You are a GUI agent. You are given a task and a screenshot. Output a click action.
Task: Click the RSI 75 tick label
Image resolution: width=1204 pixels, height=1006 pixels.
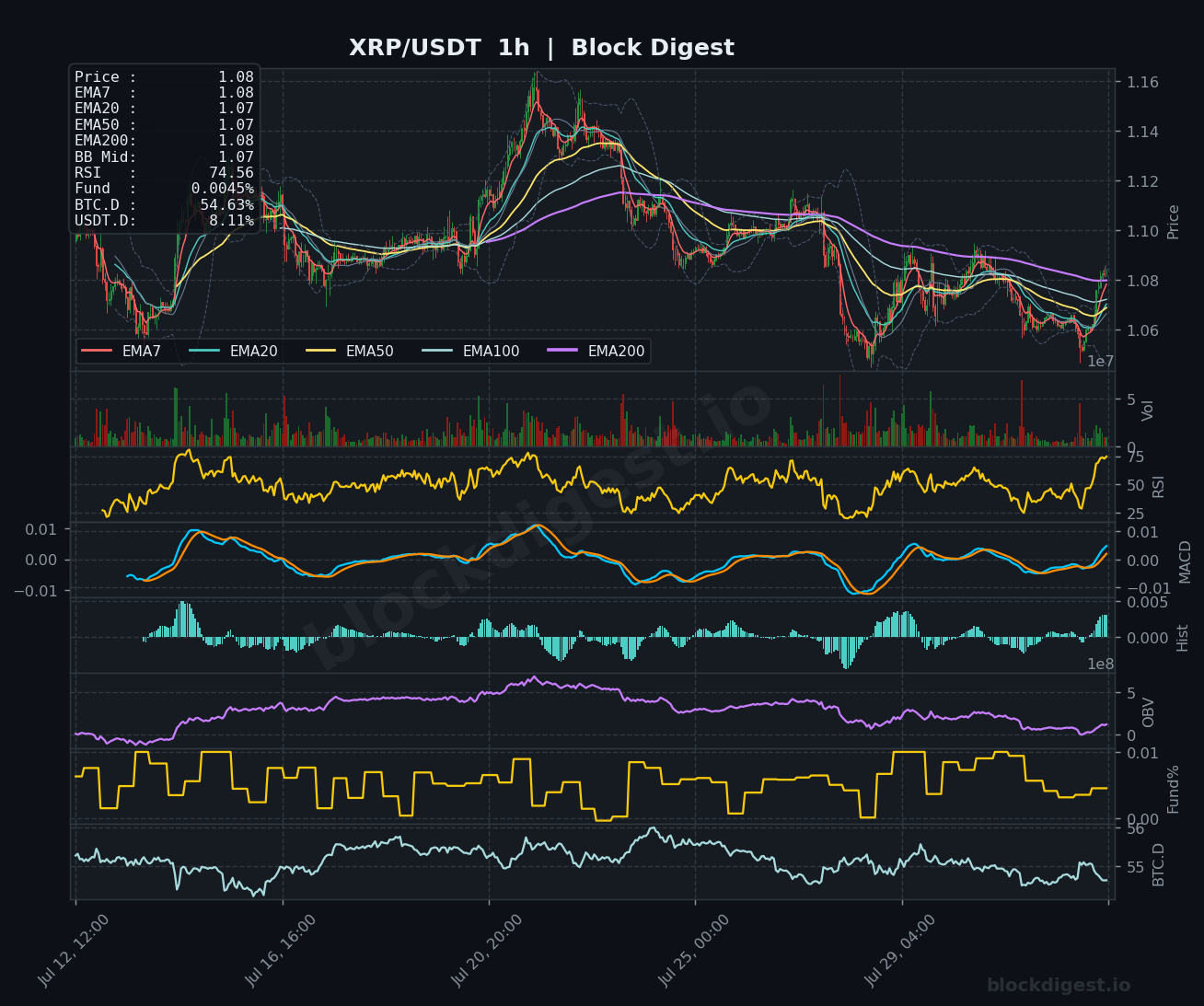coord(1135,457)
